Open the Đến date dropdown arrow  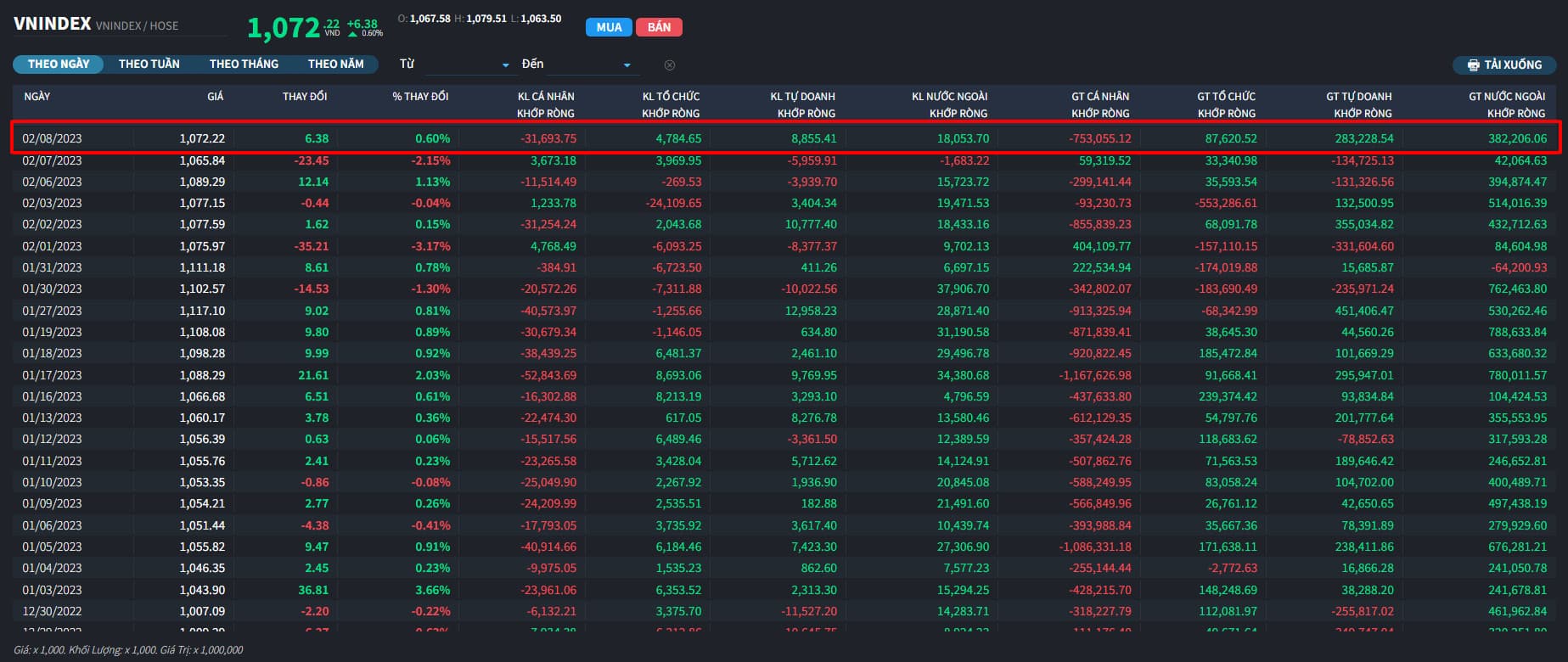627,65
